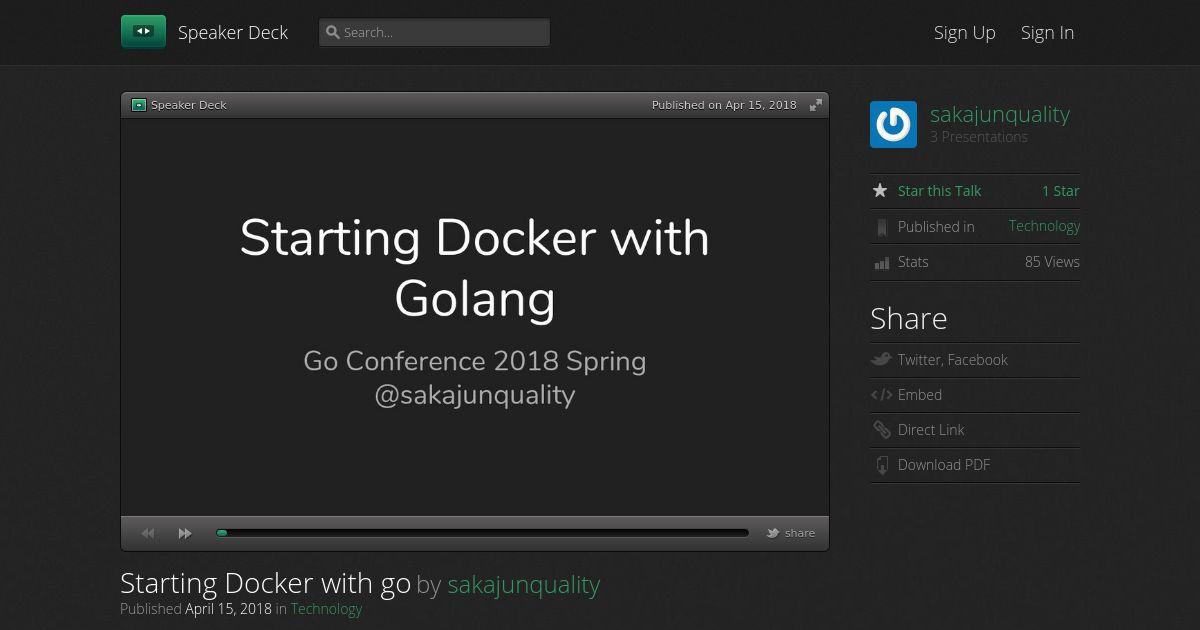Select '3 Presentations' text
Viewport: 1200px width, 630px height.
[979, 137]
